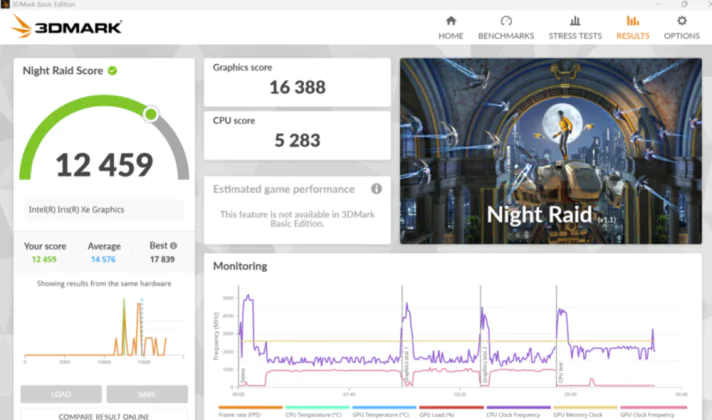Toggle Frame rate (FPS) legend
The image size is (712, 420).
(x=250, y=411)
